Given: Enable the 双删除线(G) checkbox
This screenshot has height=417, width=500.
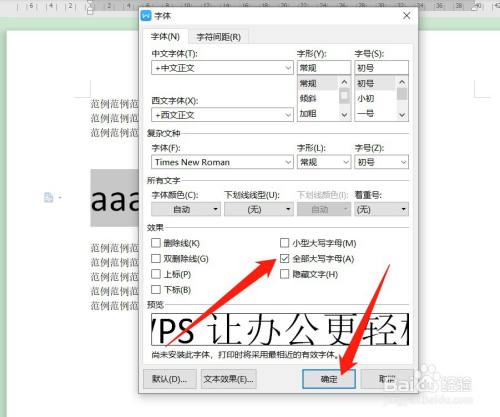Looking at the screenshot, I should pyautogui.click(x=156, y=258).
